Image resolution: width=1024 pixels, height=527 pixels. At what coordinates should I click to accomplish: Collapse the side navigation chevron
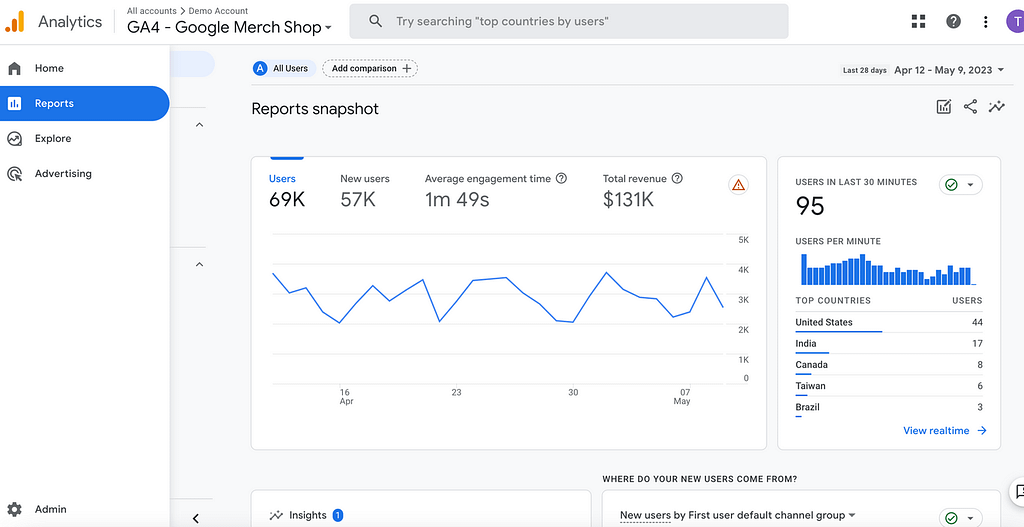tap(196, 518)
